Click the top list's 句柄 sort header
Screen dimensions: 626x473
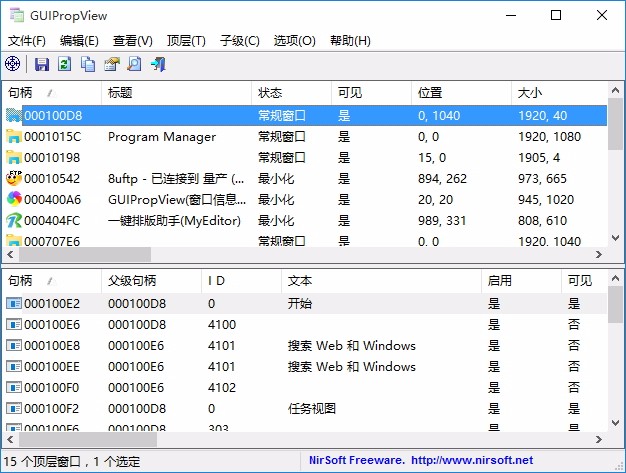(52, 93)
